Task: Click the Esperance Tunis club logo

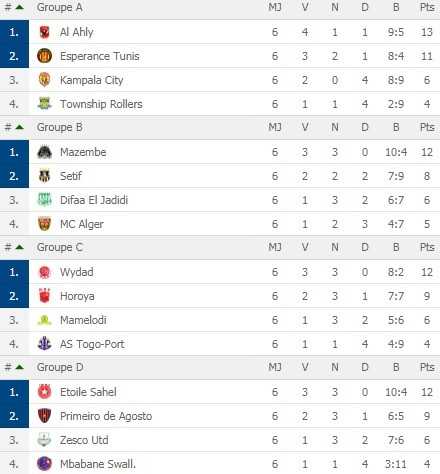Action: (x=44, y=56)
